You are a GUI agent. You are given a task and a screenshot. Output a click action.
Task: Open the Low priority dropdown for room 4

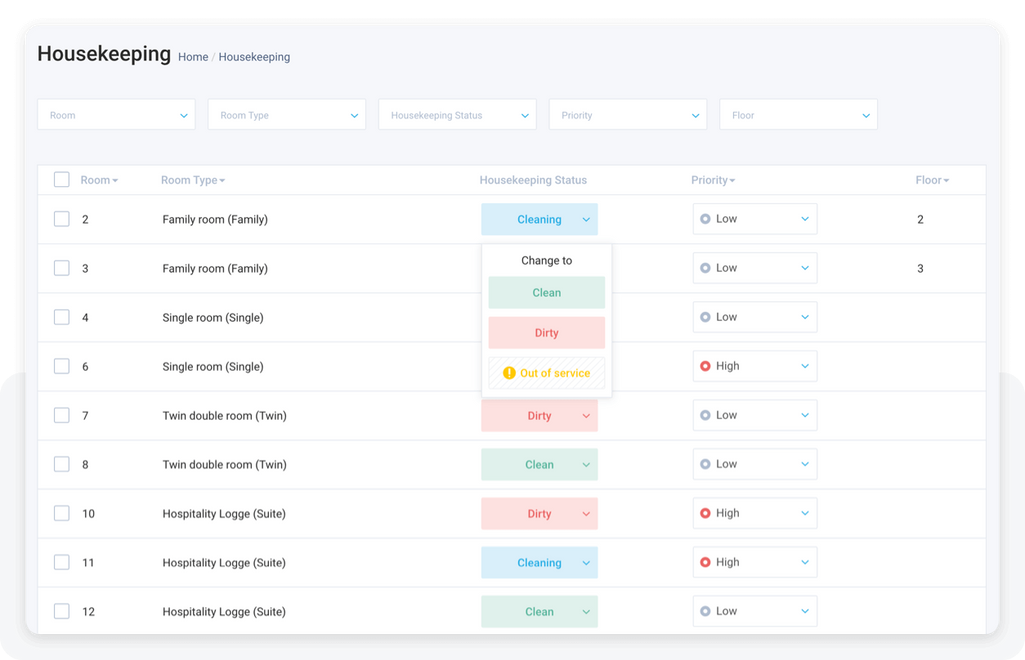755,317
